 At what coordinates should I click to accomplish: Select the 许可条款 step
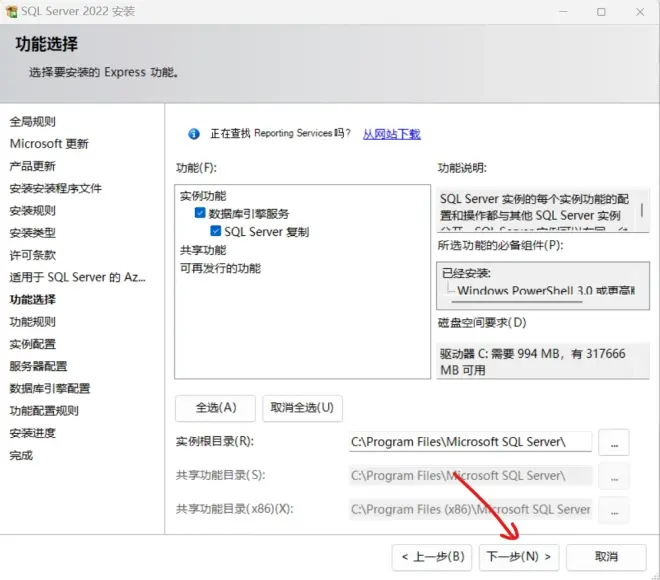(32, 255)
